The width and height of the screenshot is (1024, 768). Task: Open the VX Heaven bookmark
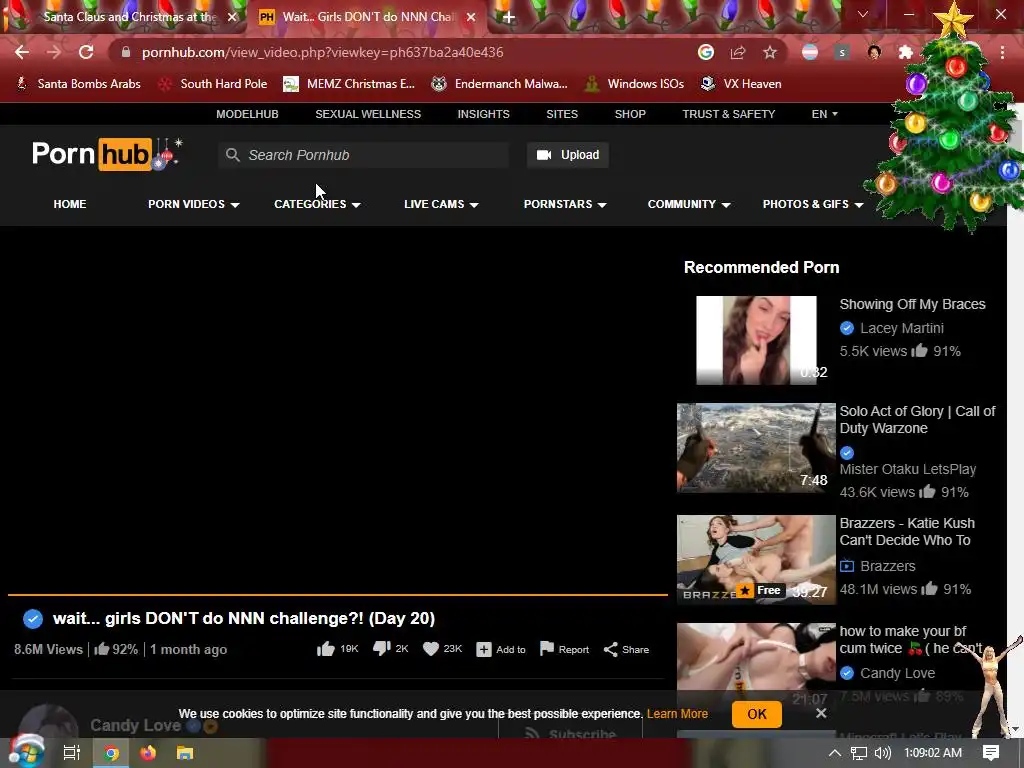tap(741, 84)
